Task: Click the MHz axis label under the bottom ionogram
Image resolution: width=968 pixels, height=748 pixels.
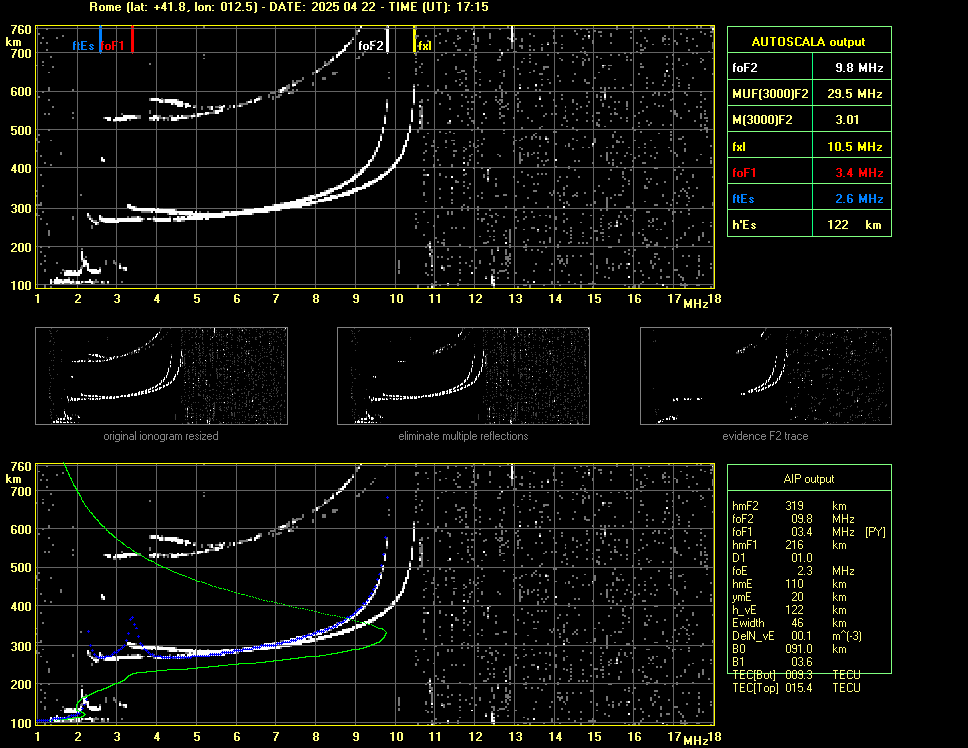Action: (x=696, y=741)
